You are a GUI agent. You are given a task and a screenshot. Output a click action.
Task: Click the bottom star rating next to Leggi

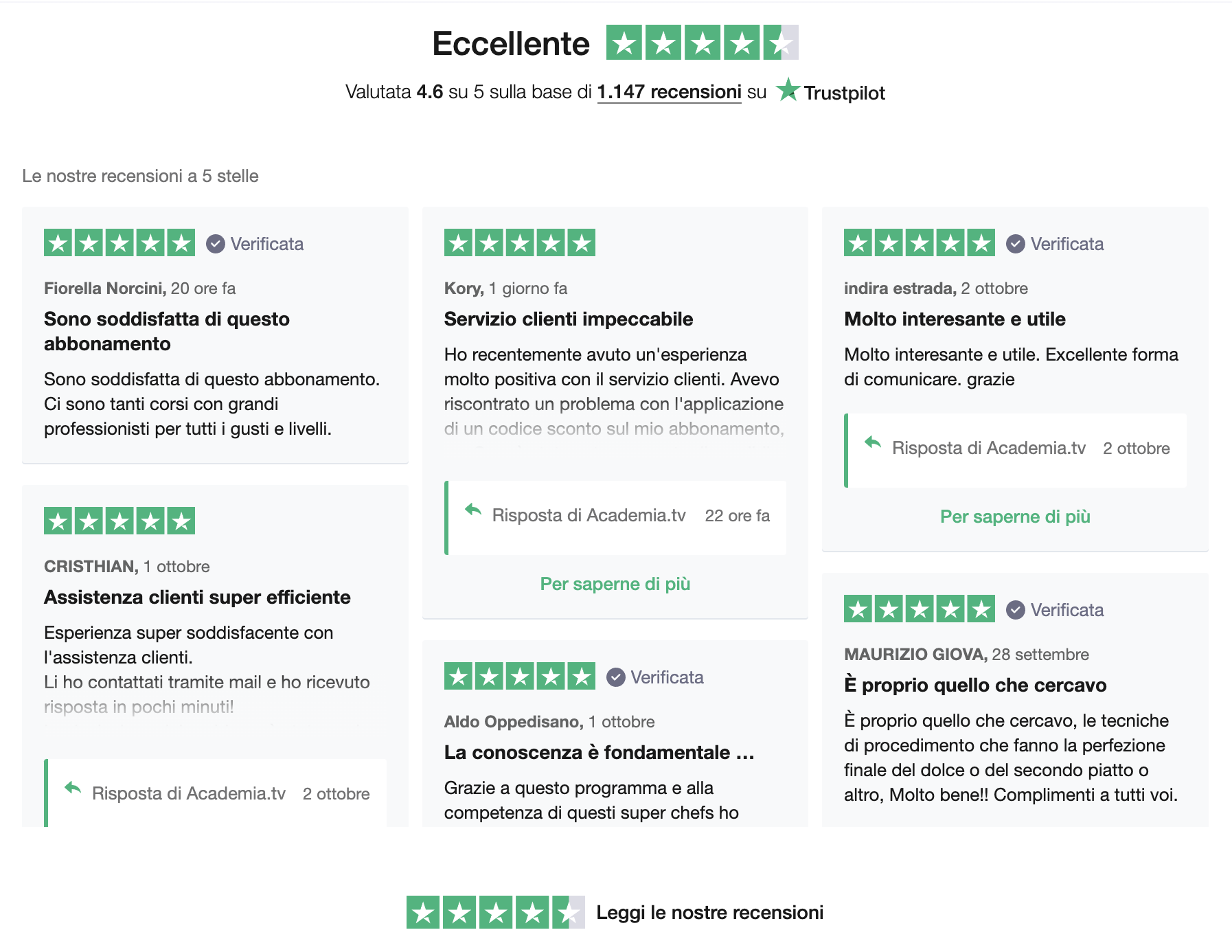click(x=495, y=912)
